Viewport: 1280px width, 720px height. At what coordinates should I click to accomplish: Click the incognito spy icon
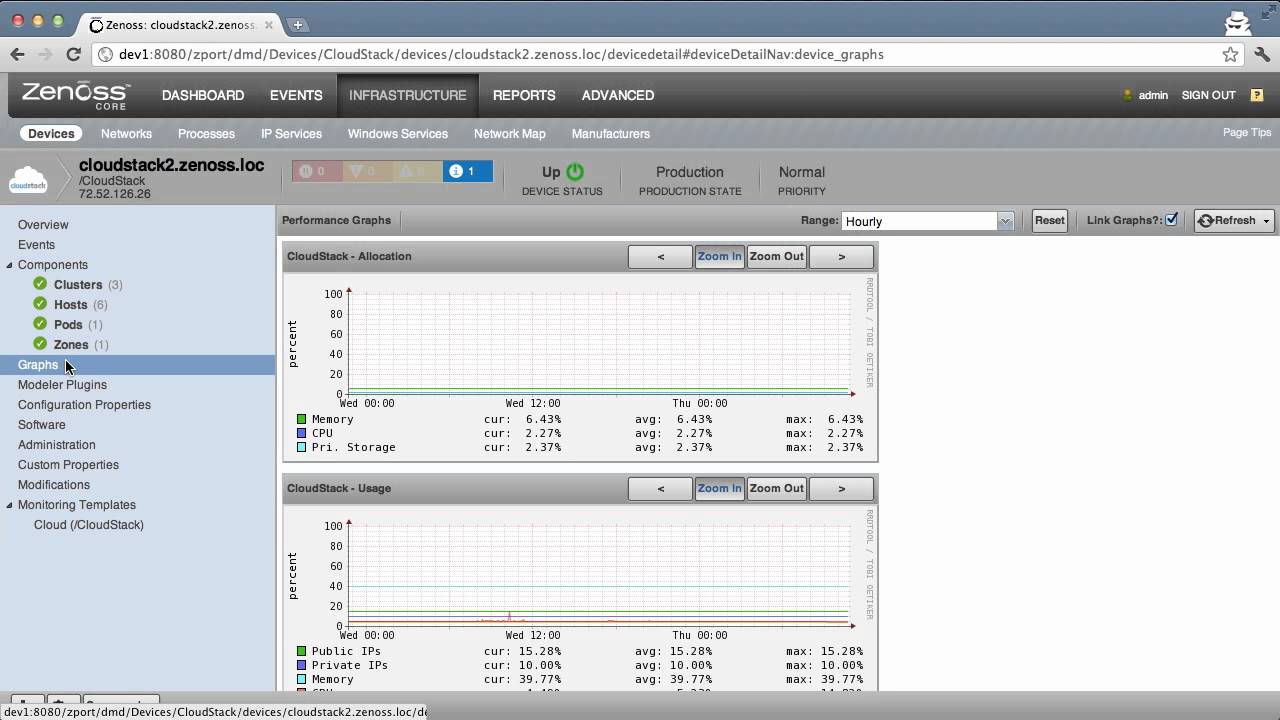[1239, 23]
